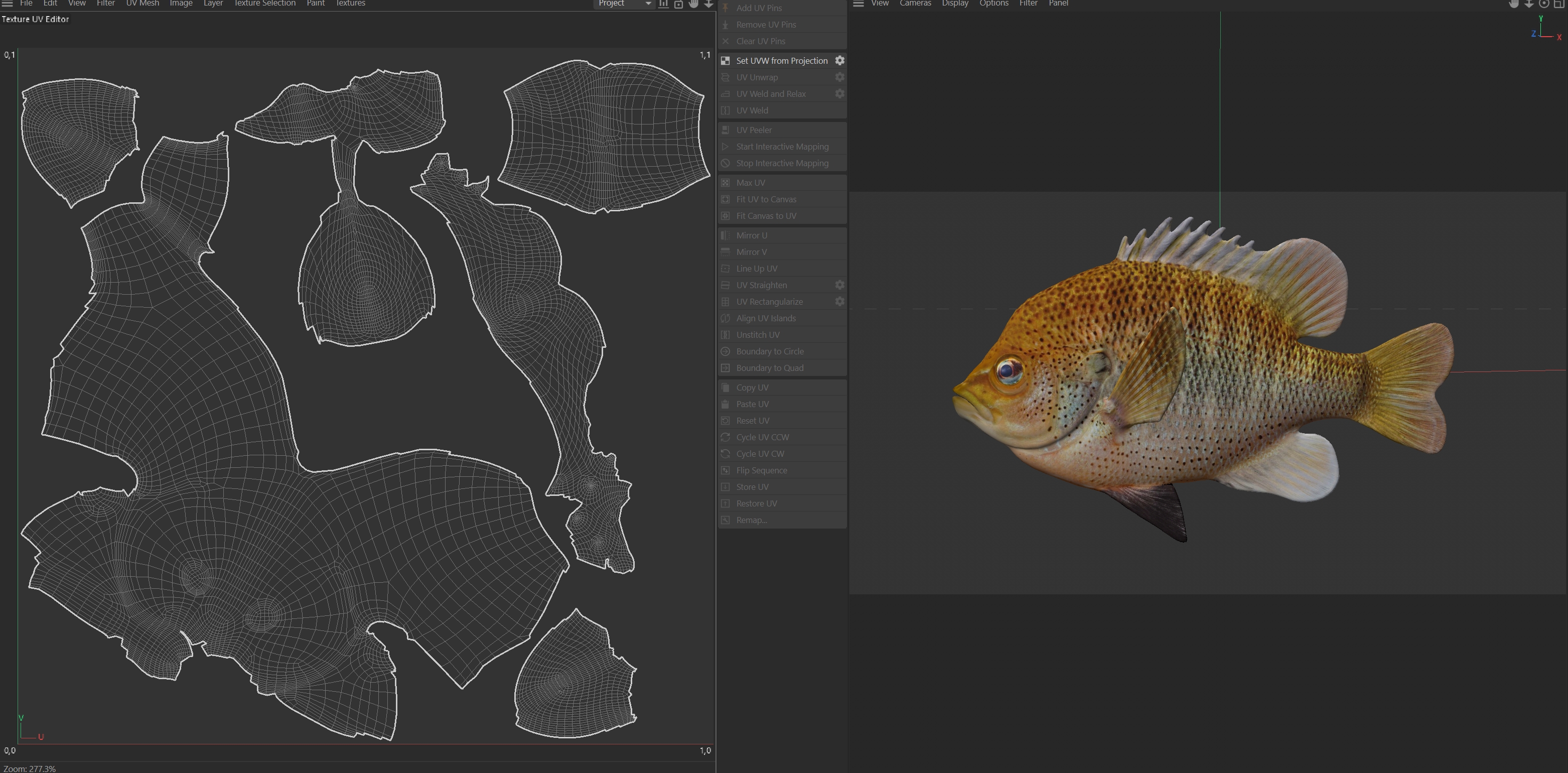Screen dimensions: 1568x773
Task: Click the Mirror U command
Action: point(751,235)
